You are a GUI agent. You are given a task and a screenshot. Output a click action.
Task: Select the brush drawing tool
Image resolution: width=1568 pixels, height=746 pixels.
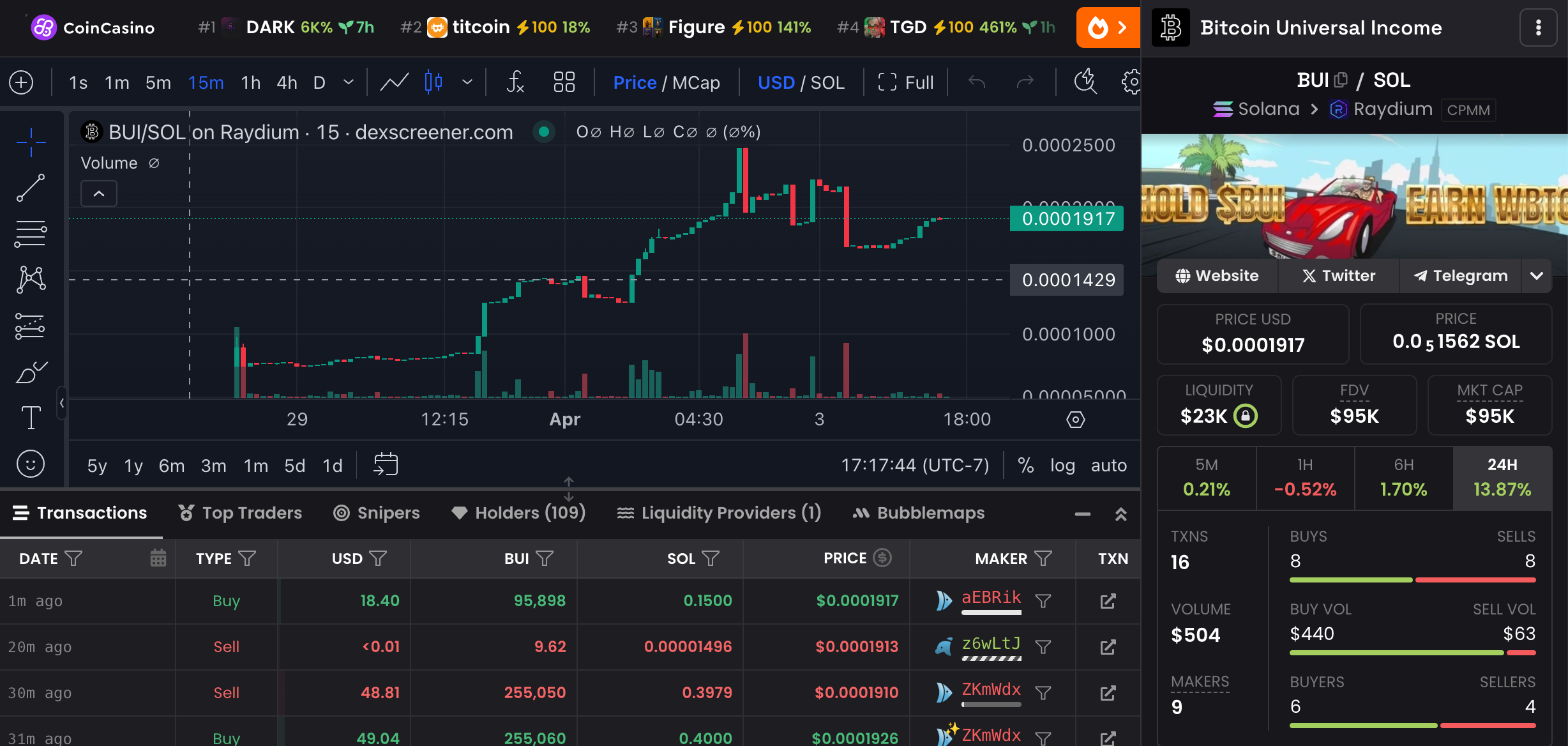click(x=31, y=372)
